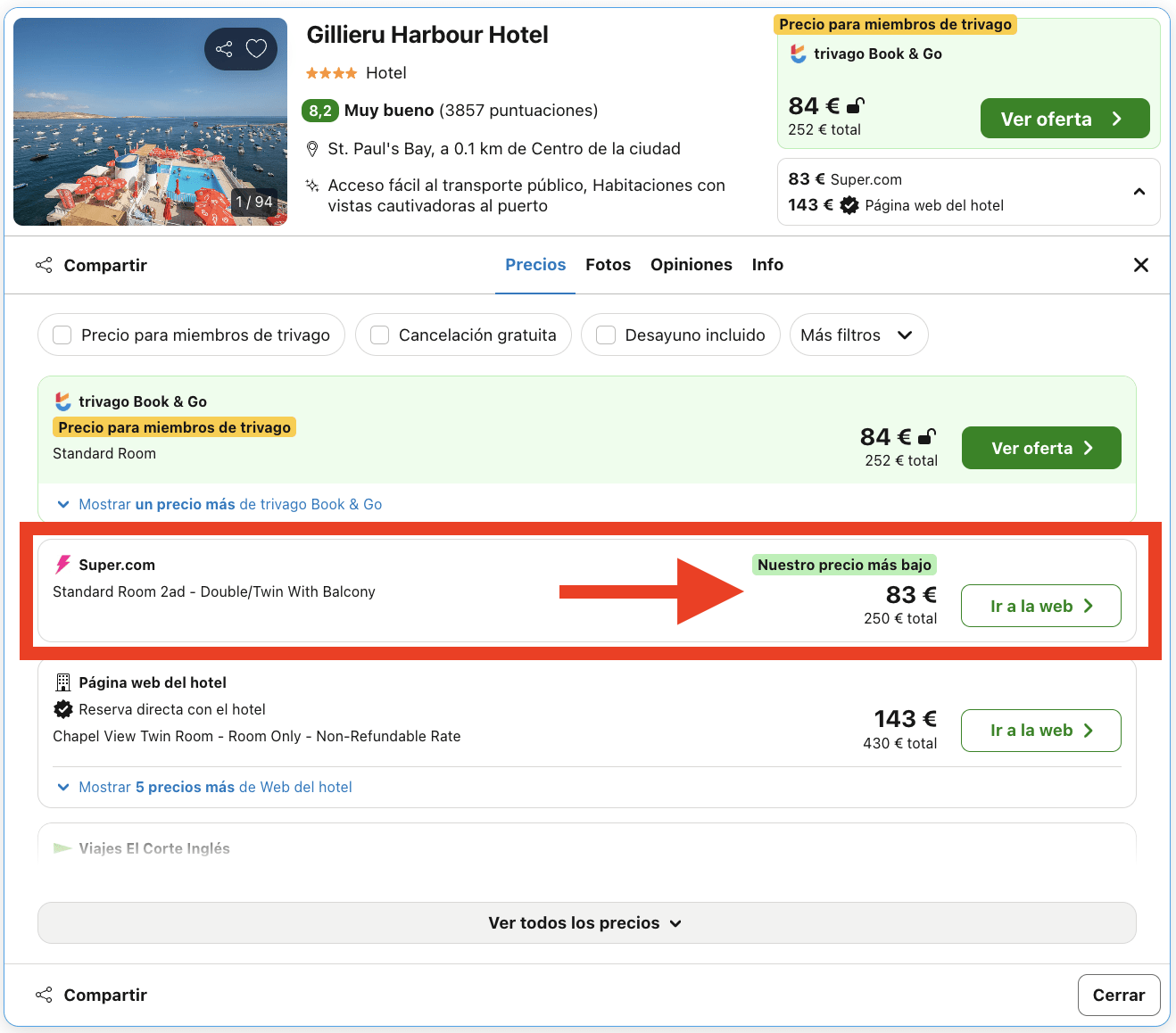Click 83 € Super.com in price summary
The height and width of the screenshot is (1033, 1176).
click(x=845, y=179)
